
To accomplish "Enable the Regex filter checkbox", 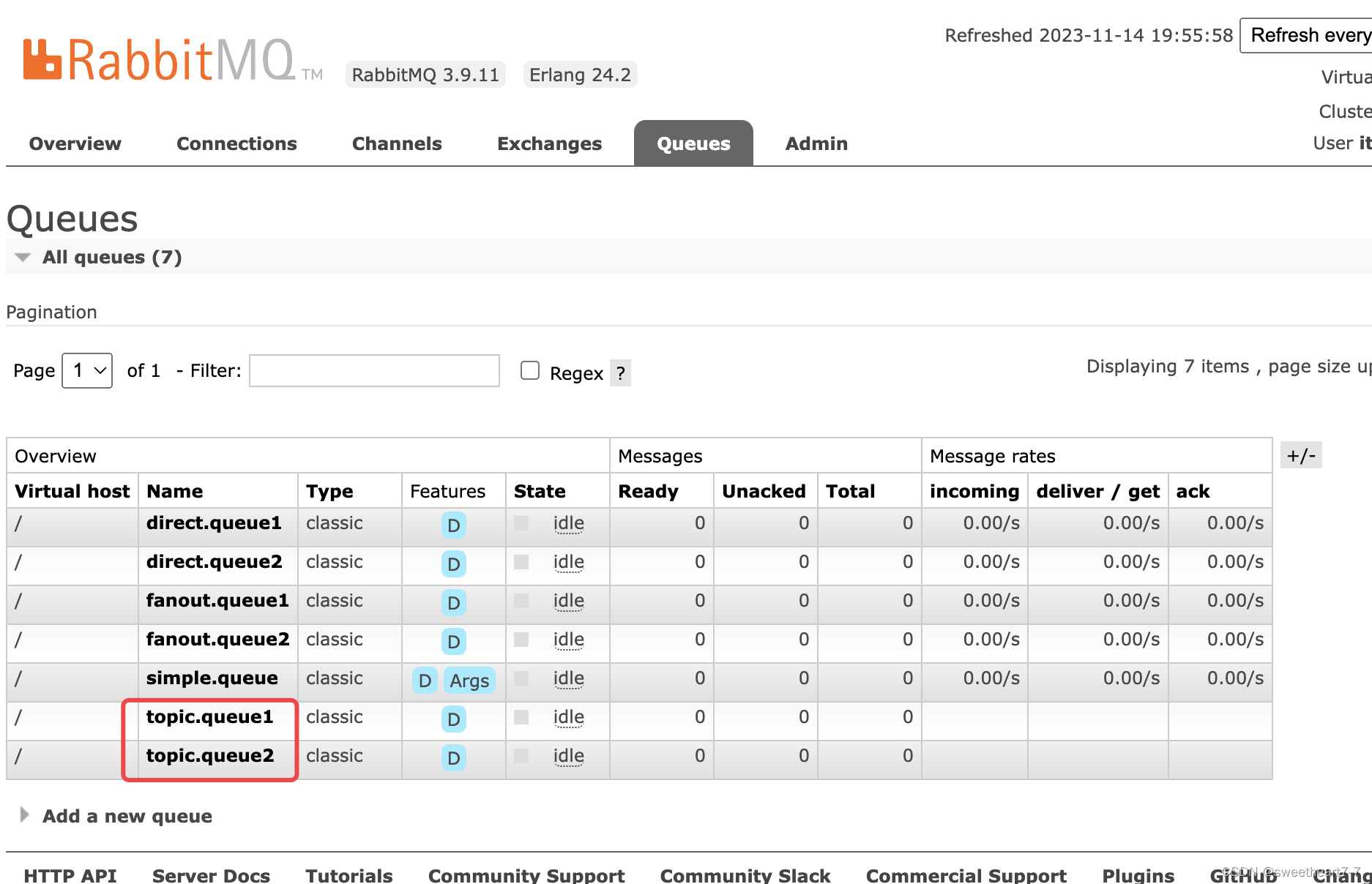I will click(530, 370).
